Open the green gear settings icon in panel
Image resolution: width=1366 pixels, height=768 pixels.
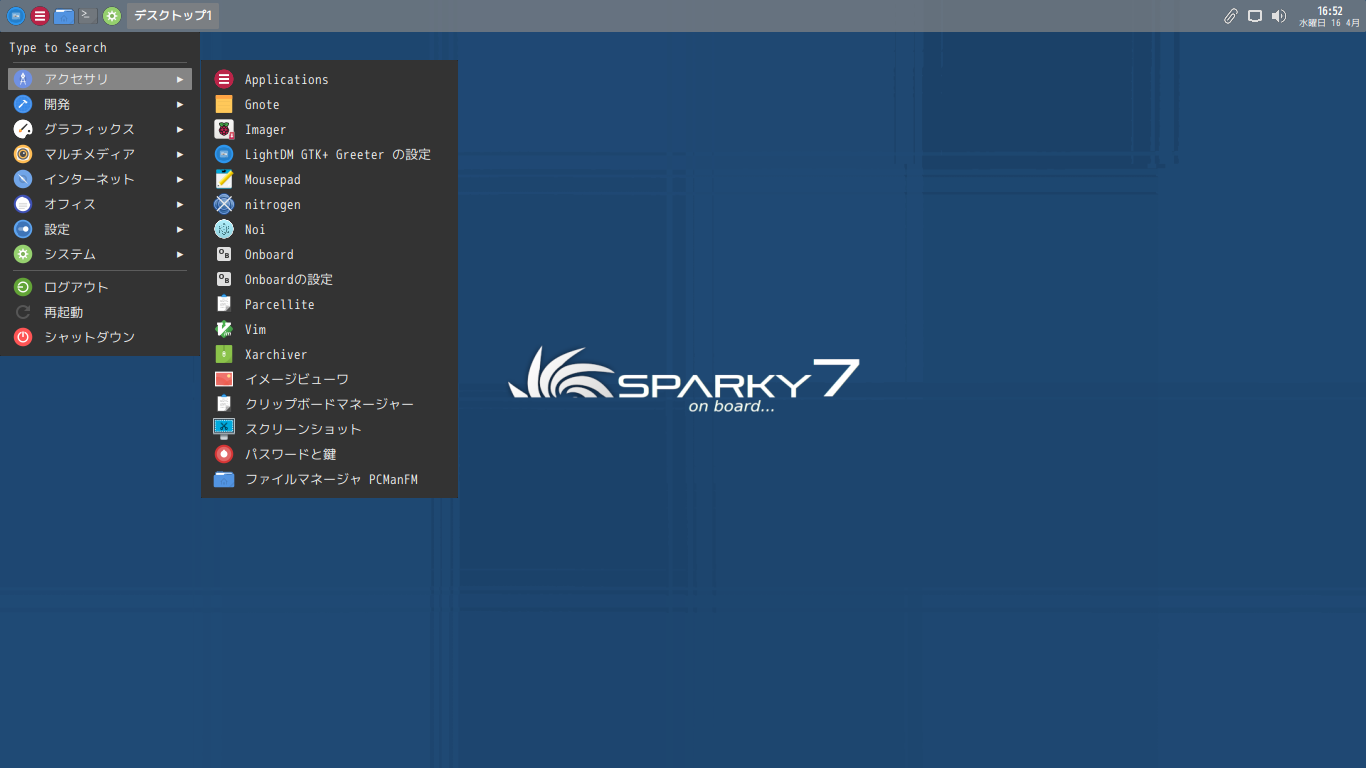112,16
